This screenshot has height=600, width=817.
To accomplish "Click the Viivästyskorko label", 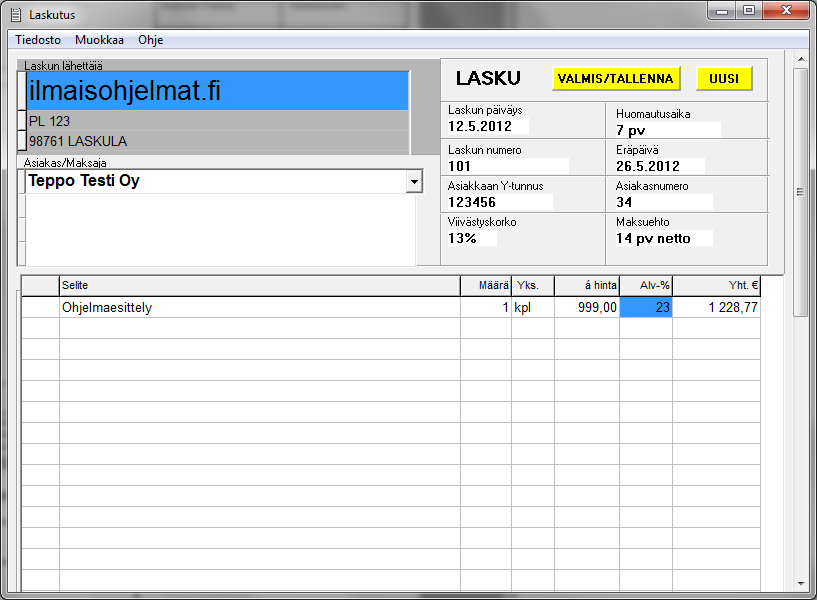I will point(482,222).
